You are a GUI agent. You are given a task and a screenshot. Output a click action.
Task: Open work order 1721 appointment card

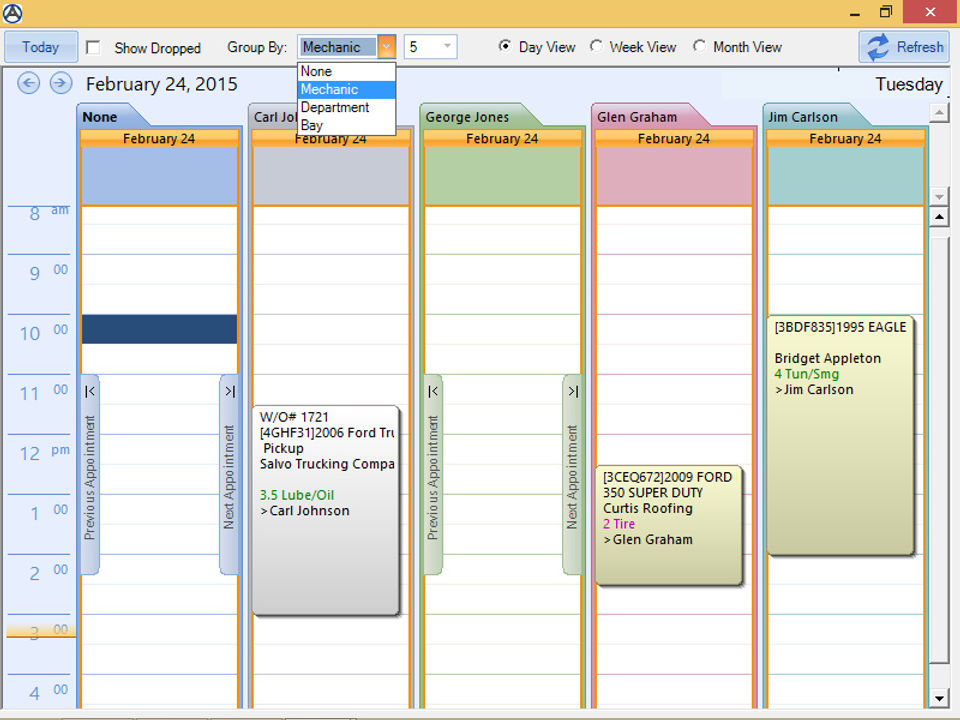click(x=326, y=510)
